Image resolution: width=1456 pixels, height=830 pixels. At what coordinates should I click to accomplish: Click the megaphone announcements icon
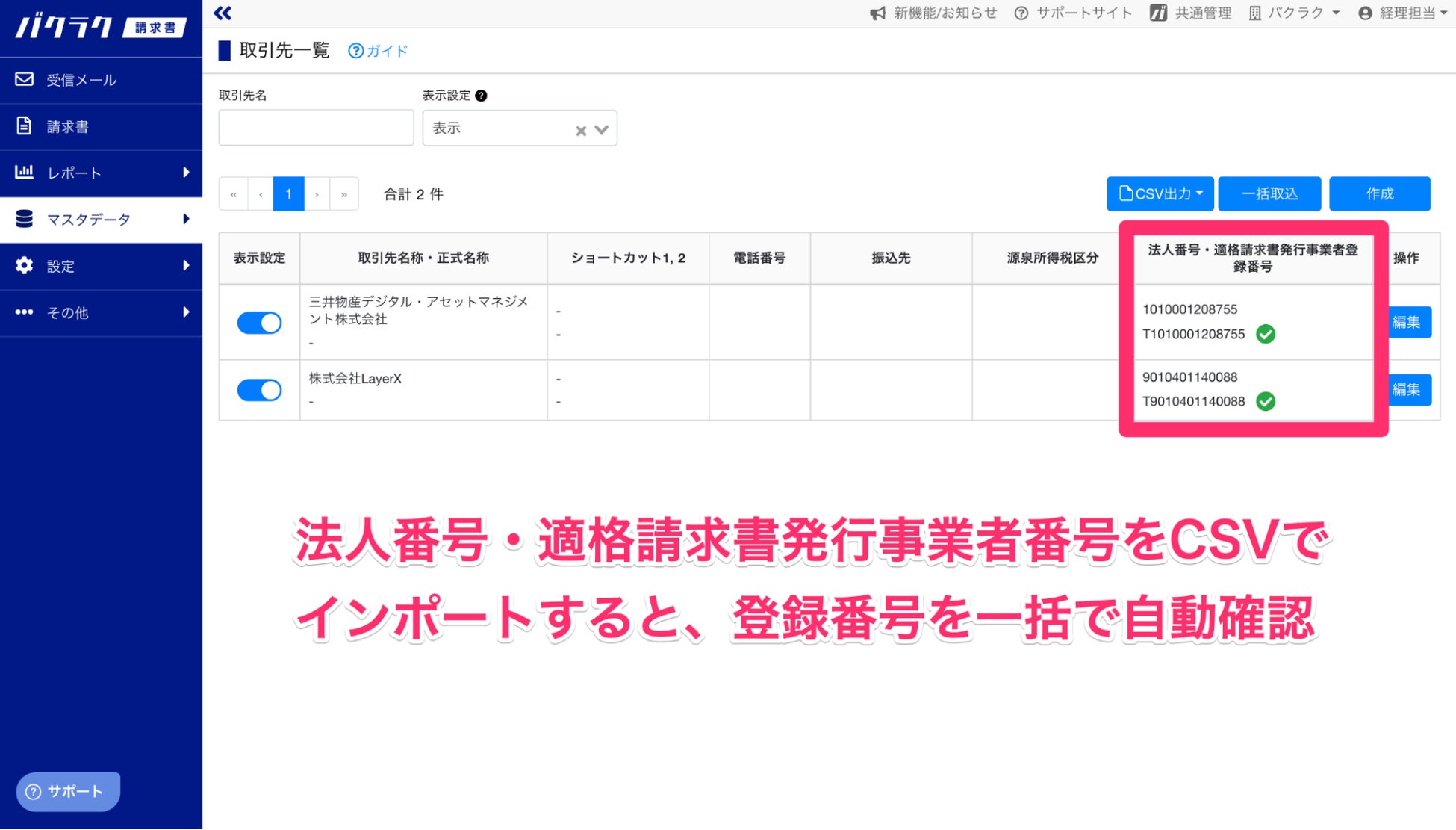pos(878,13)
